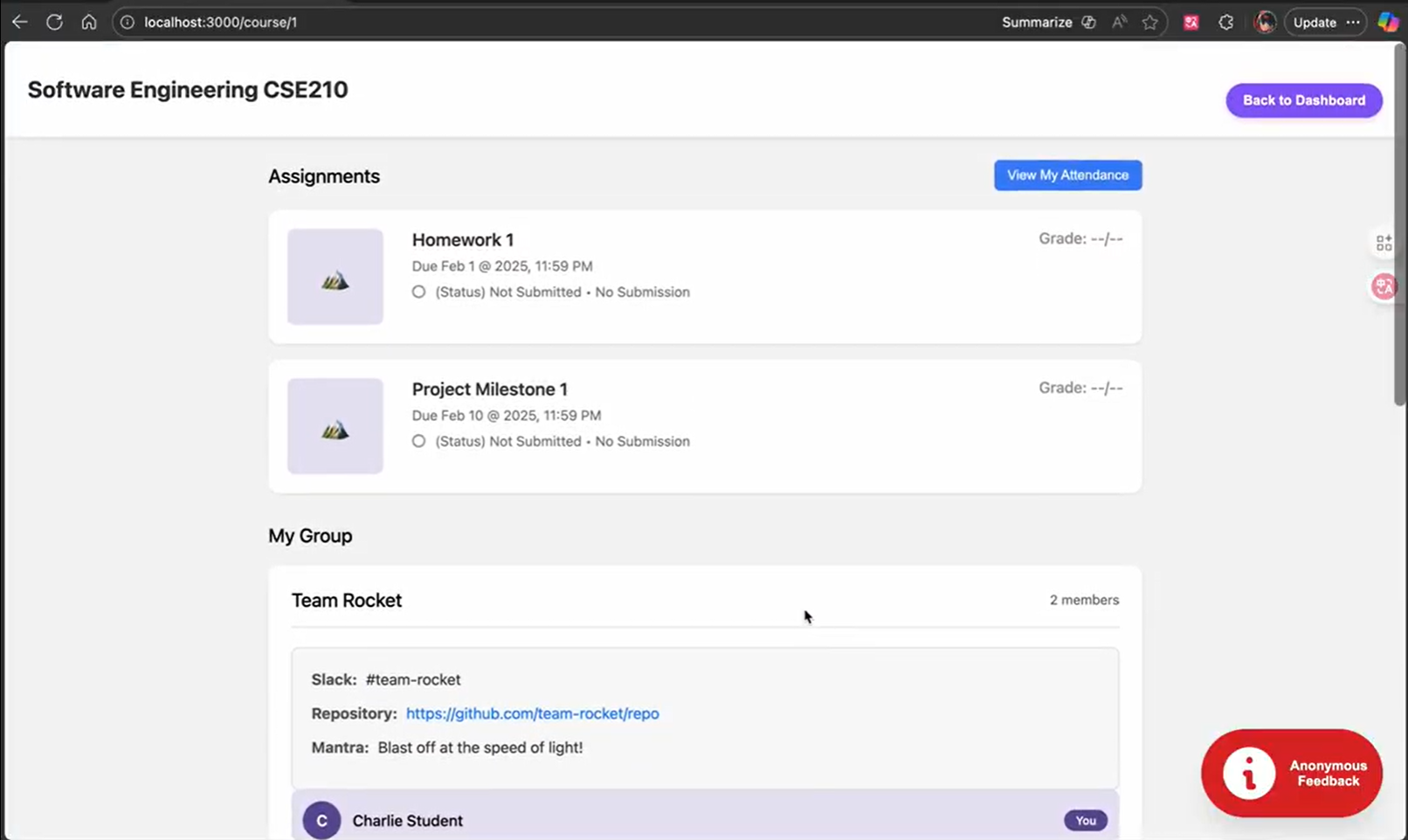The height and width of the screenshot is (840, 1408).
Task: Open Copilot from the browser toolbar
Action: 1389,22
